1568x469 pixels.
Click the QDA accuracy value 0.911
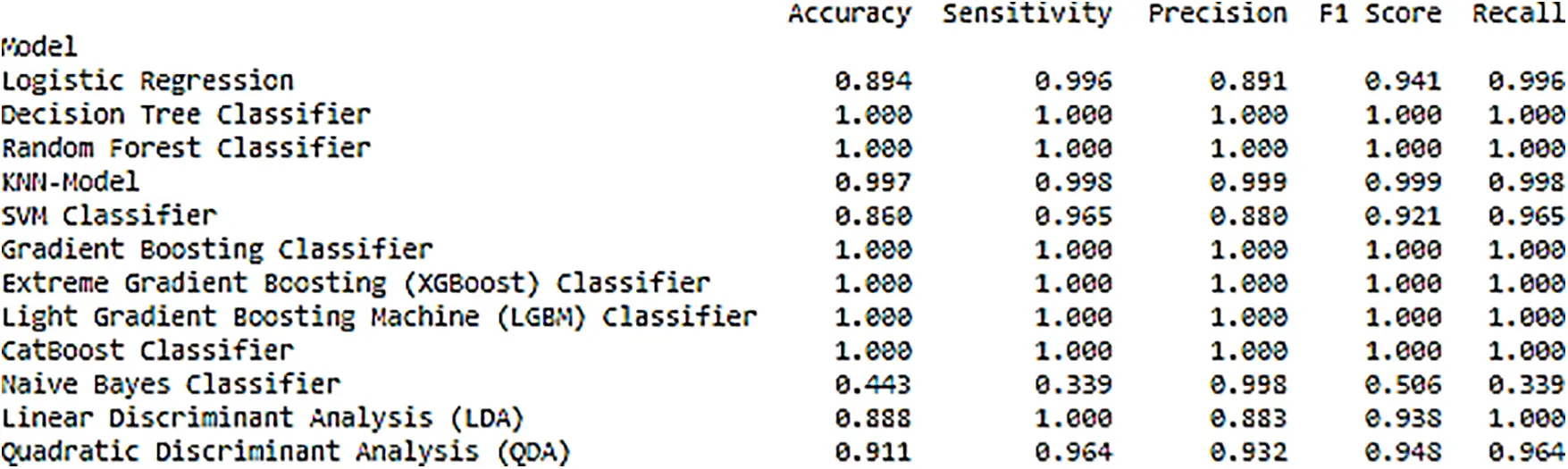tap(874, 452)
